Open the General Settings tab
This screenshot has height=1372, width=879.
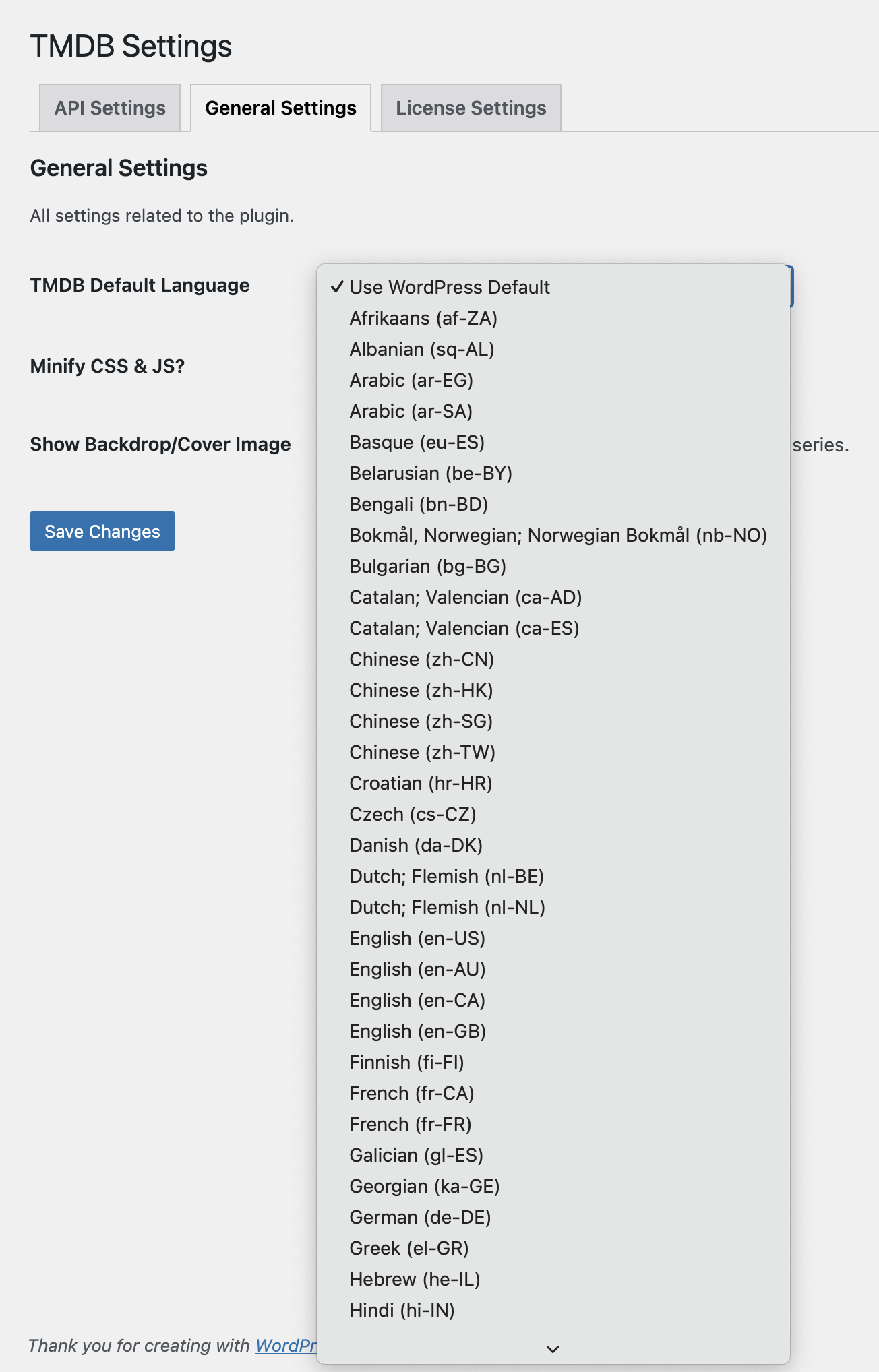pos(280,108)
